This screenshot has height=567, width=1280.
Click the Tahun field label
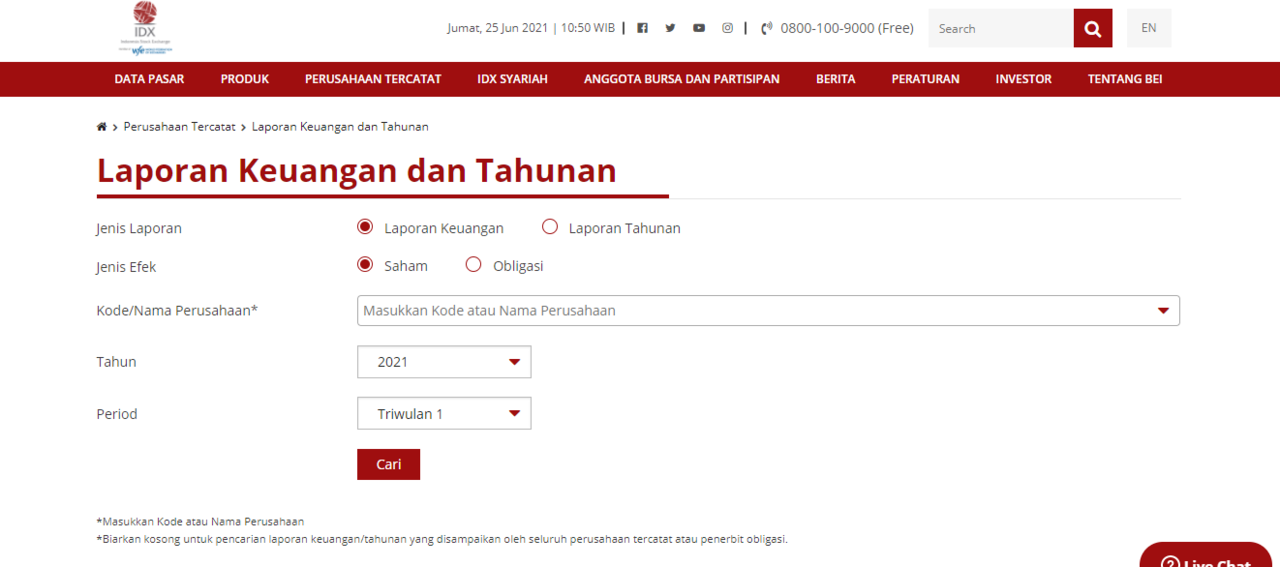point(116,362)
